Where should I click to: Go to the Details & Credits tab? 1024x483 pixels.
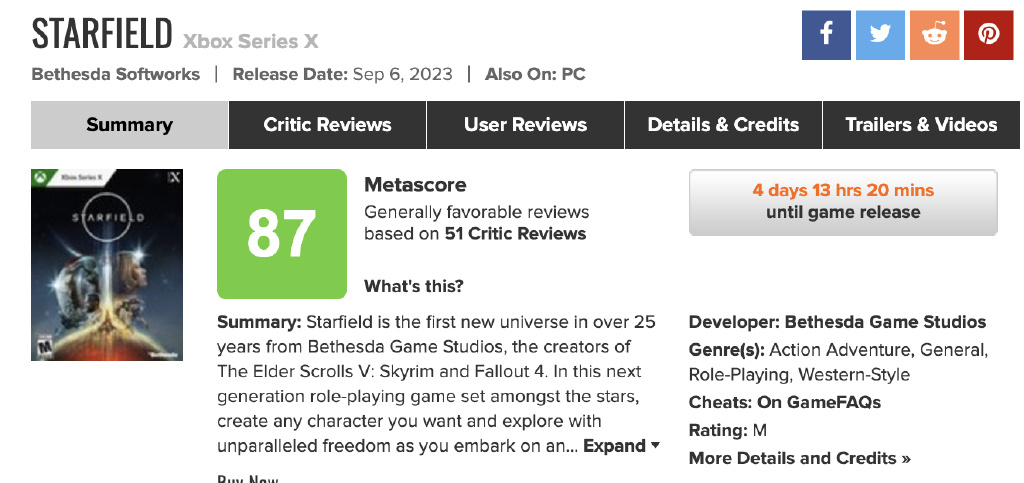[x=723, y=125]
